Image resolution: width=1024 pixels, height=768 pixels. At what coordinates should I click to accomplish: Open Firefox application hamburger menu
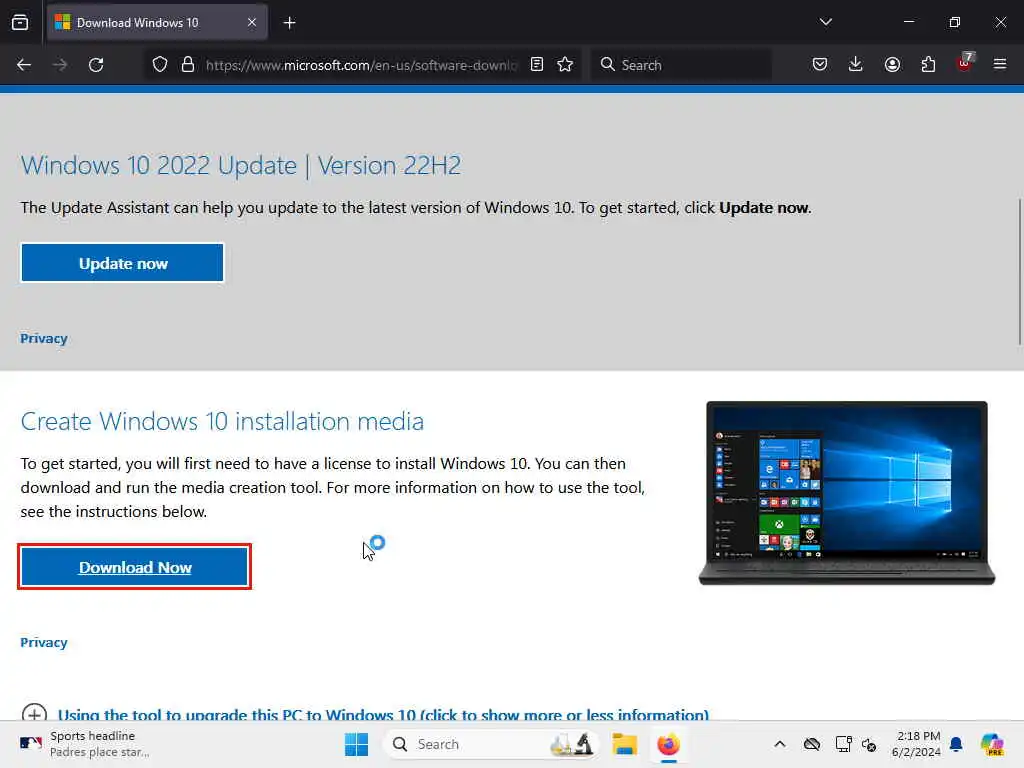tap(1000, 64)
